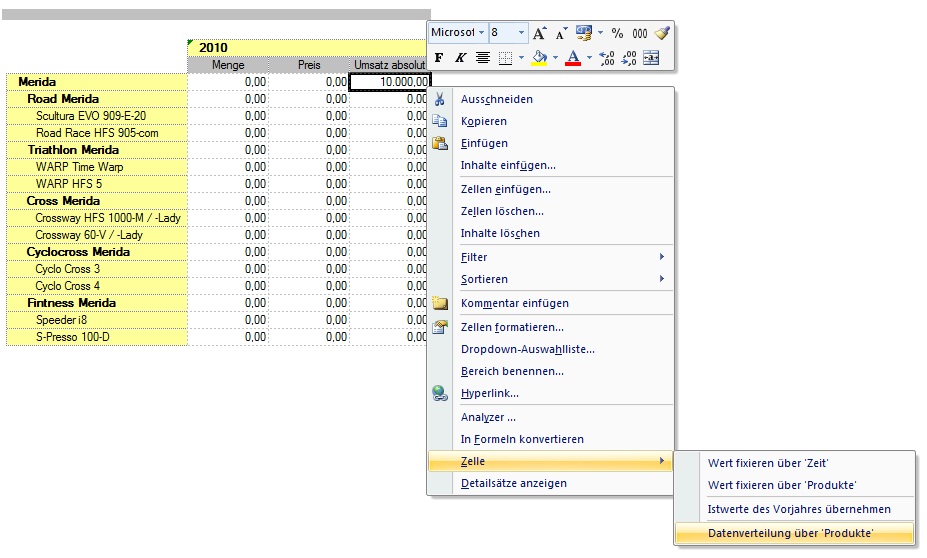
Task: Increase decimal places
Action: [x=607, y=57]
